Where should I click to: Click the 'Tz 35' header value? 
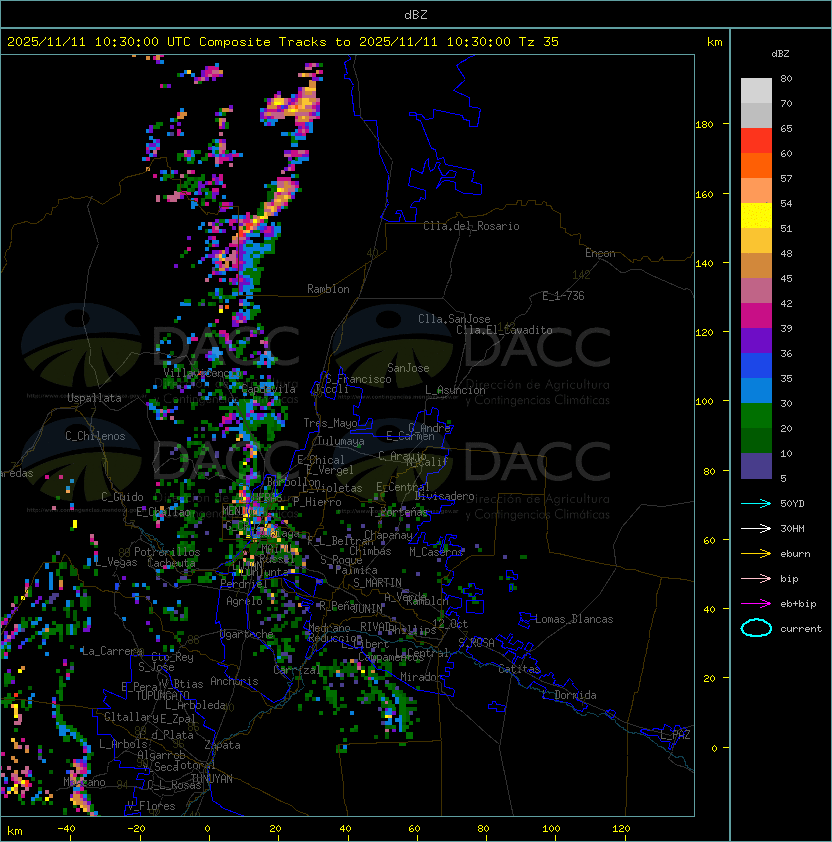click(x=539, y=42)
